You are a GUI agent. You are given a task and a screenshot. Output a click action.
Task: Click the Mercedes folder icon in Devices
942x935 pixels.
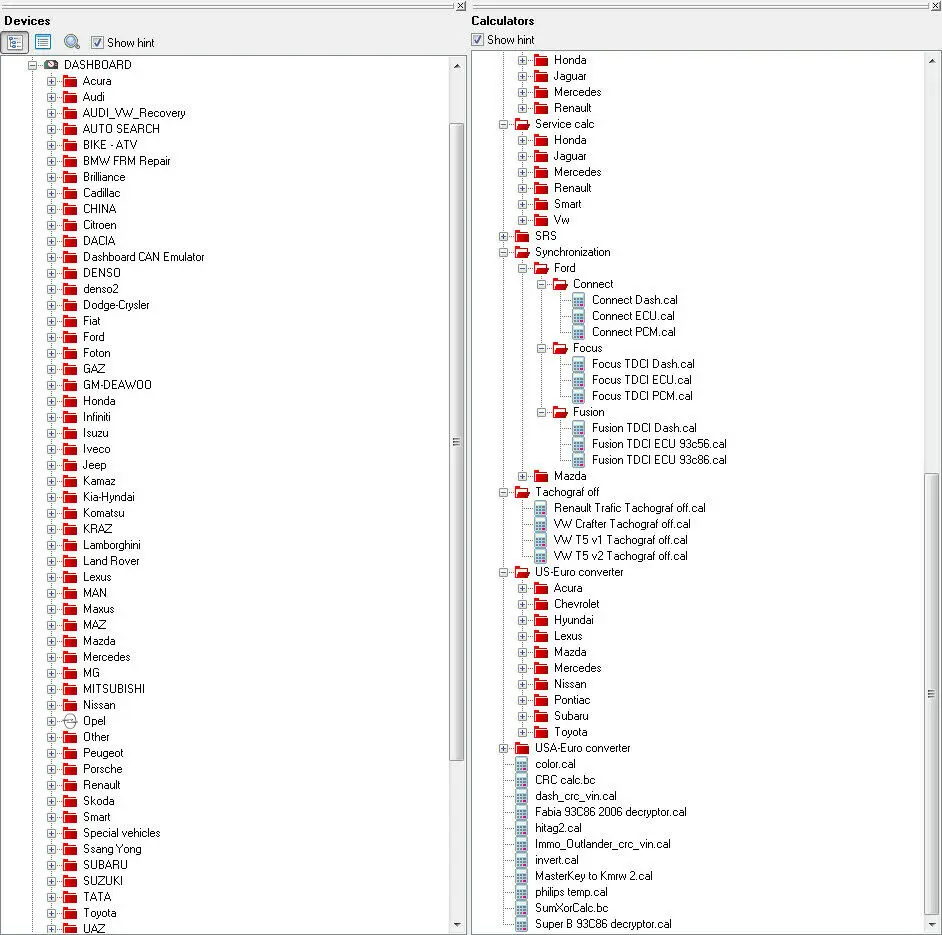click(x=70, y=657)
